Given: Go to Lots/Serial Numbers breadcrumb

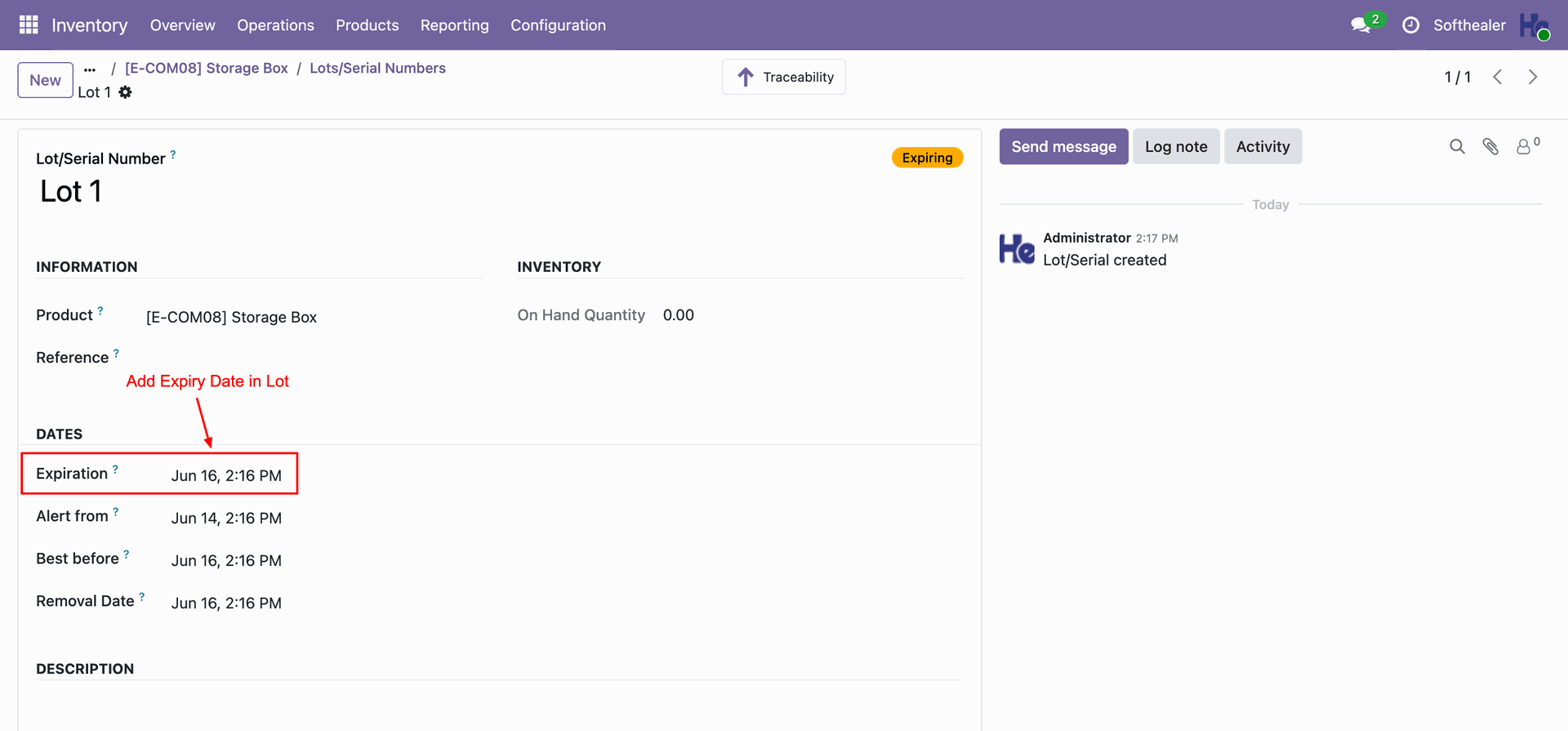Looking at the screenshot, I should tap(377, 68).
